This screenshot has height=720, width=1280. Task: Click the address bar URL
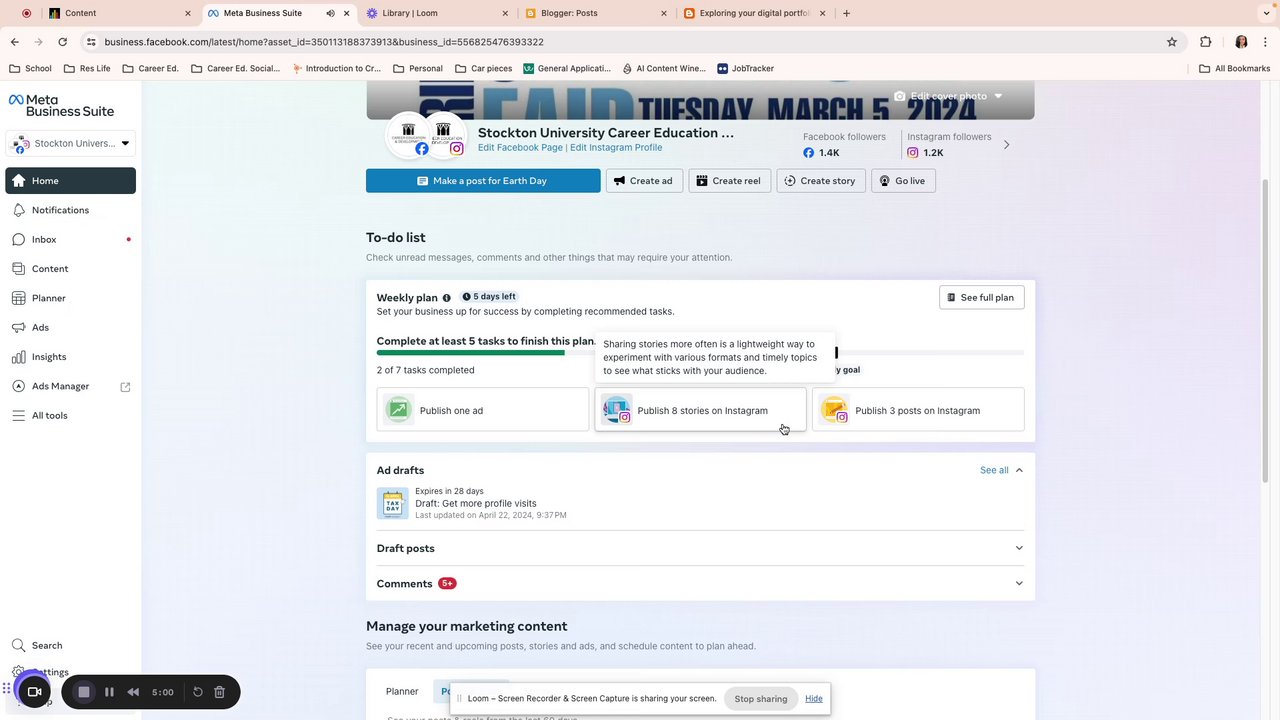[324, 42]
